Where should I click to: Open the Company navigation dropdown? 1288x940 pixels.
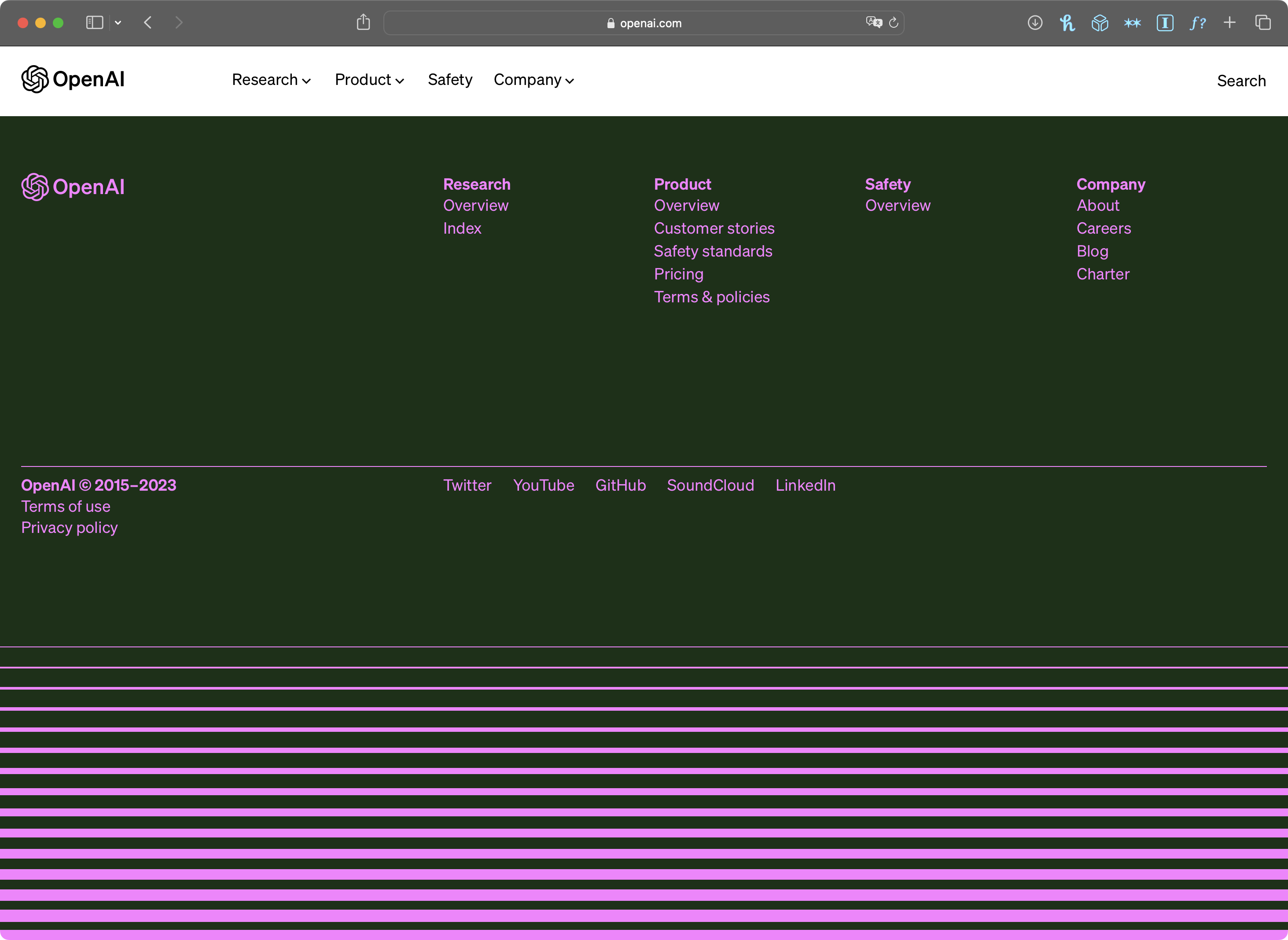tap(534, 80)
